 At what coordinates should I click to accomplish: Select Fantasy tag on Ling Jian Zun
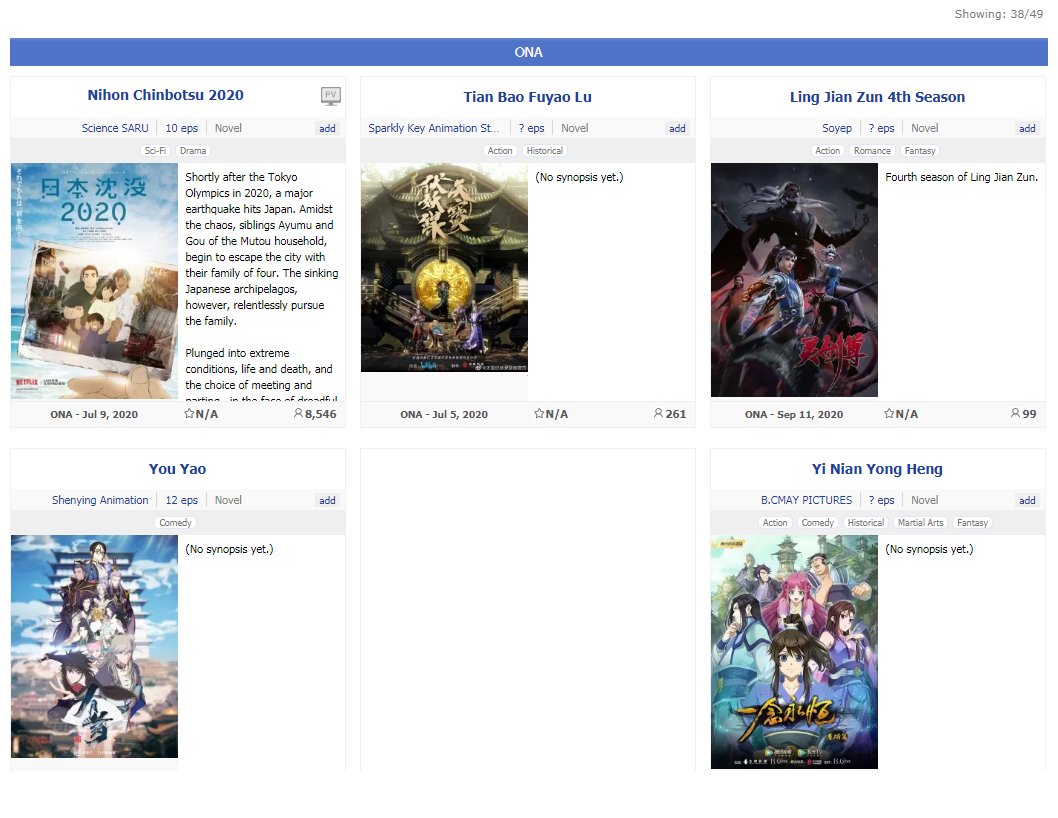coord(920,151)
